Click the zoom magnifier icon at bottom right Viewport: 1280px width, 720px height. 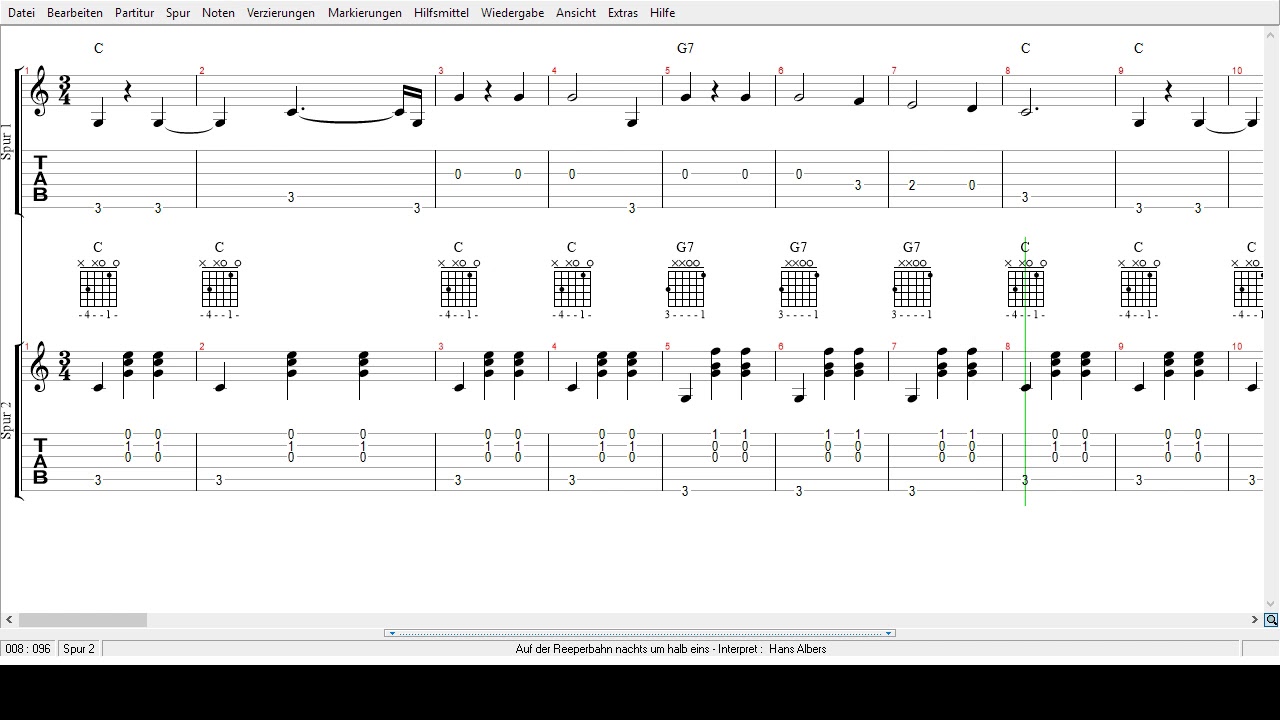point(1271,620)
